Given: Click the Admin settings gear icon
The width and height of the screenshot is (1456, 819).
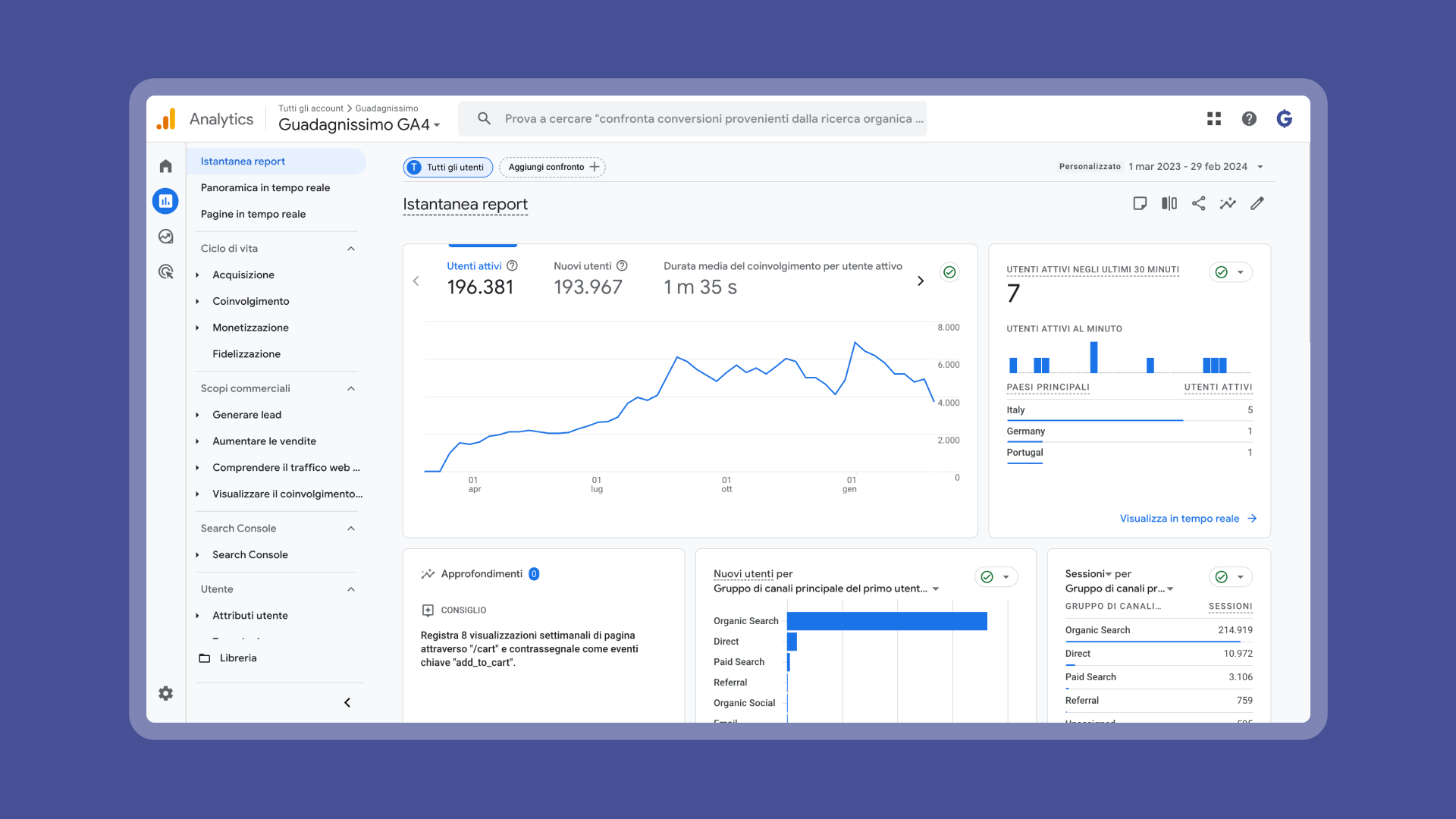Looking at the screenshot, I should (x=165, y=693).
